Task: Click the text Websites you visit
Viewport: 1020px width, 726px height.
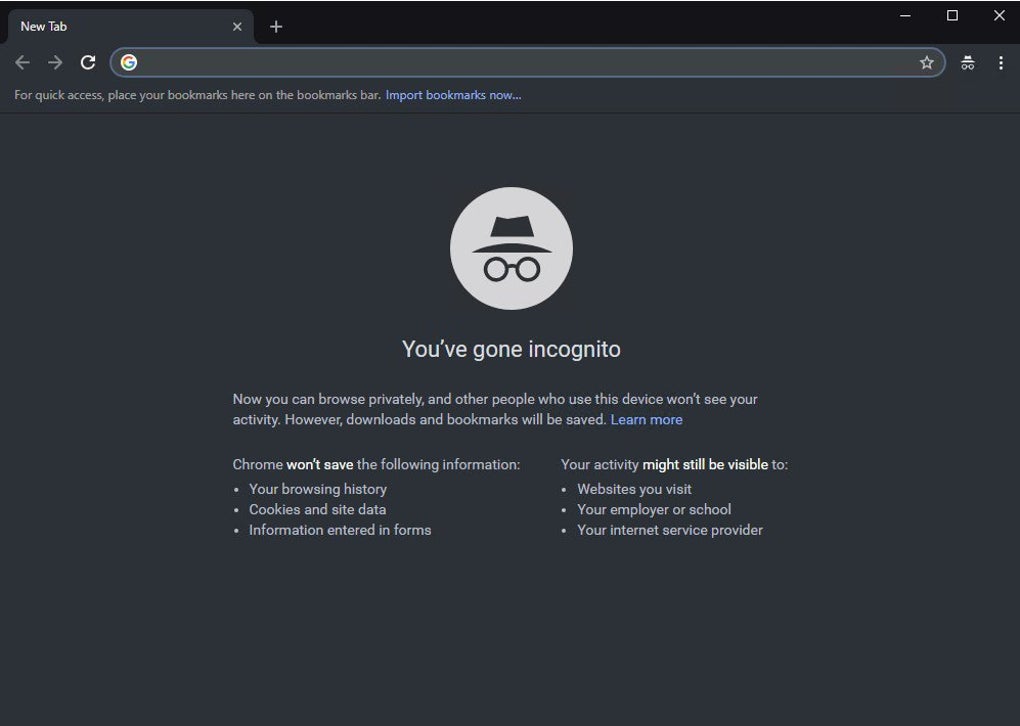Action: 634,489
